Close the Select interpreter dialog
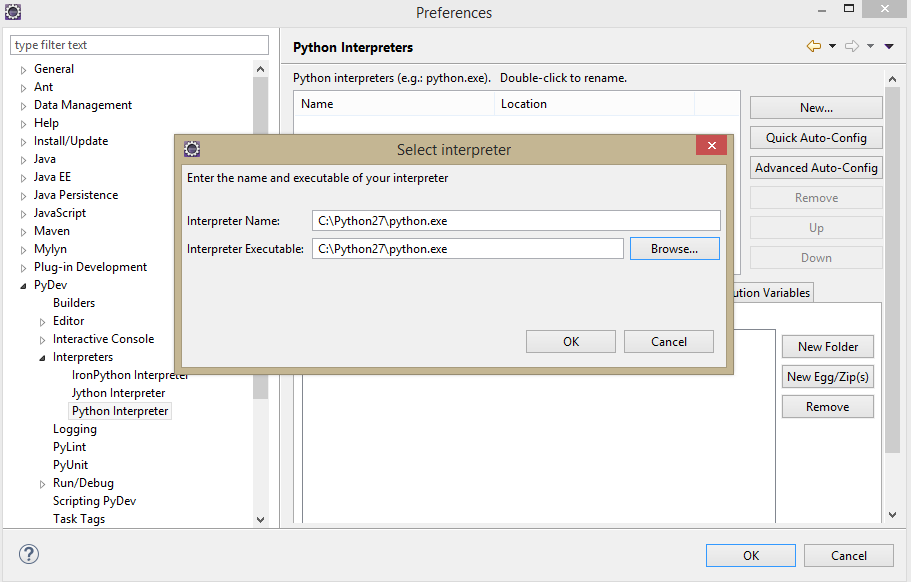Viewport: 911px width, 582px height. [x=711, y=145]
